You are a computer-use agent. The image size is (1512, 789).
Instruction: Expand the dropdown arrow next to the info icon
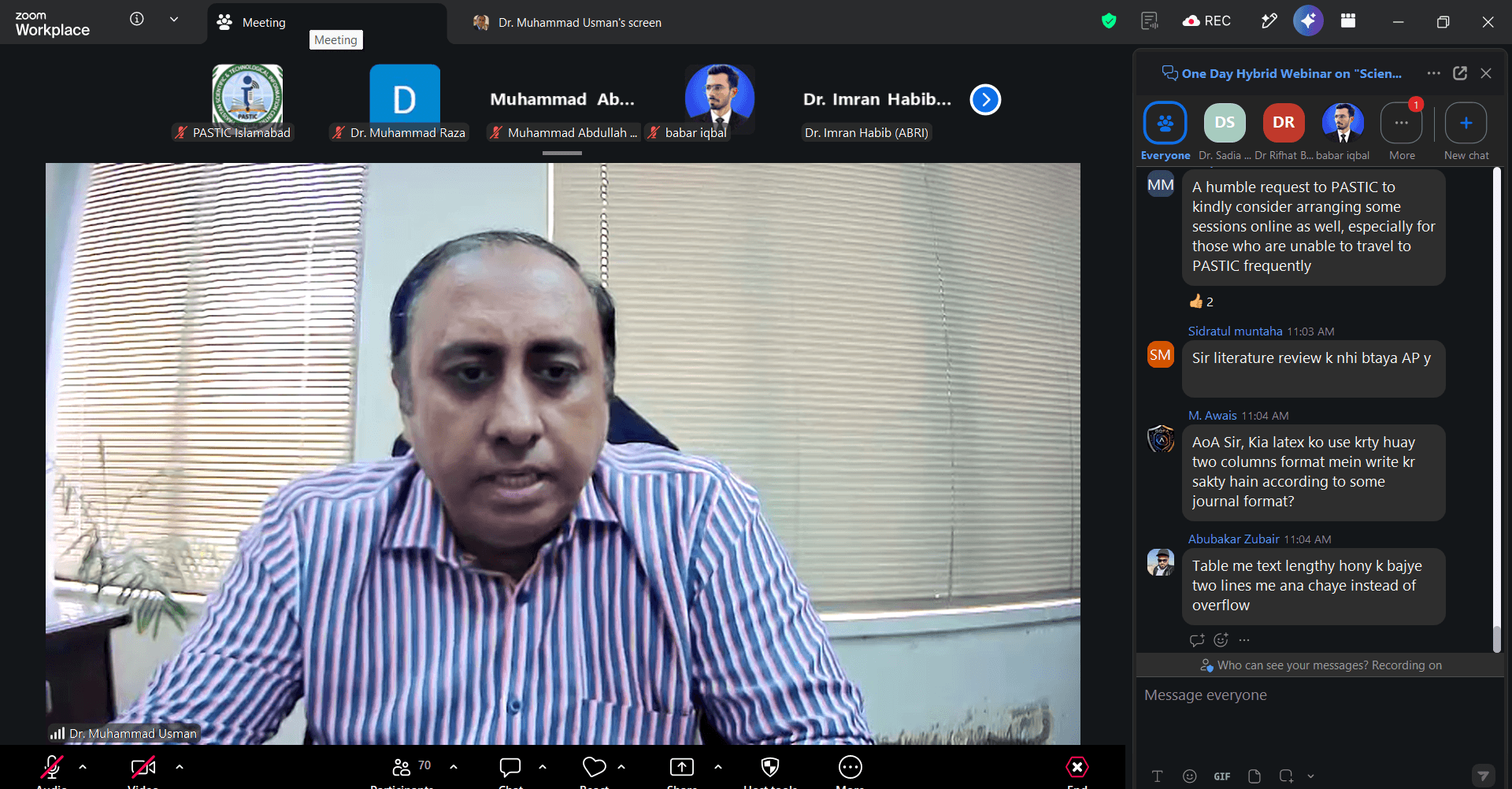pyautogui.click(x=174, y=19)
